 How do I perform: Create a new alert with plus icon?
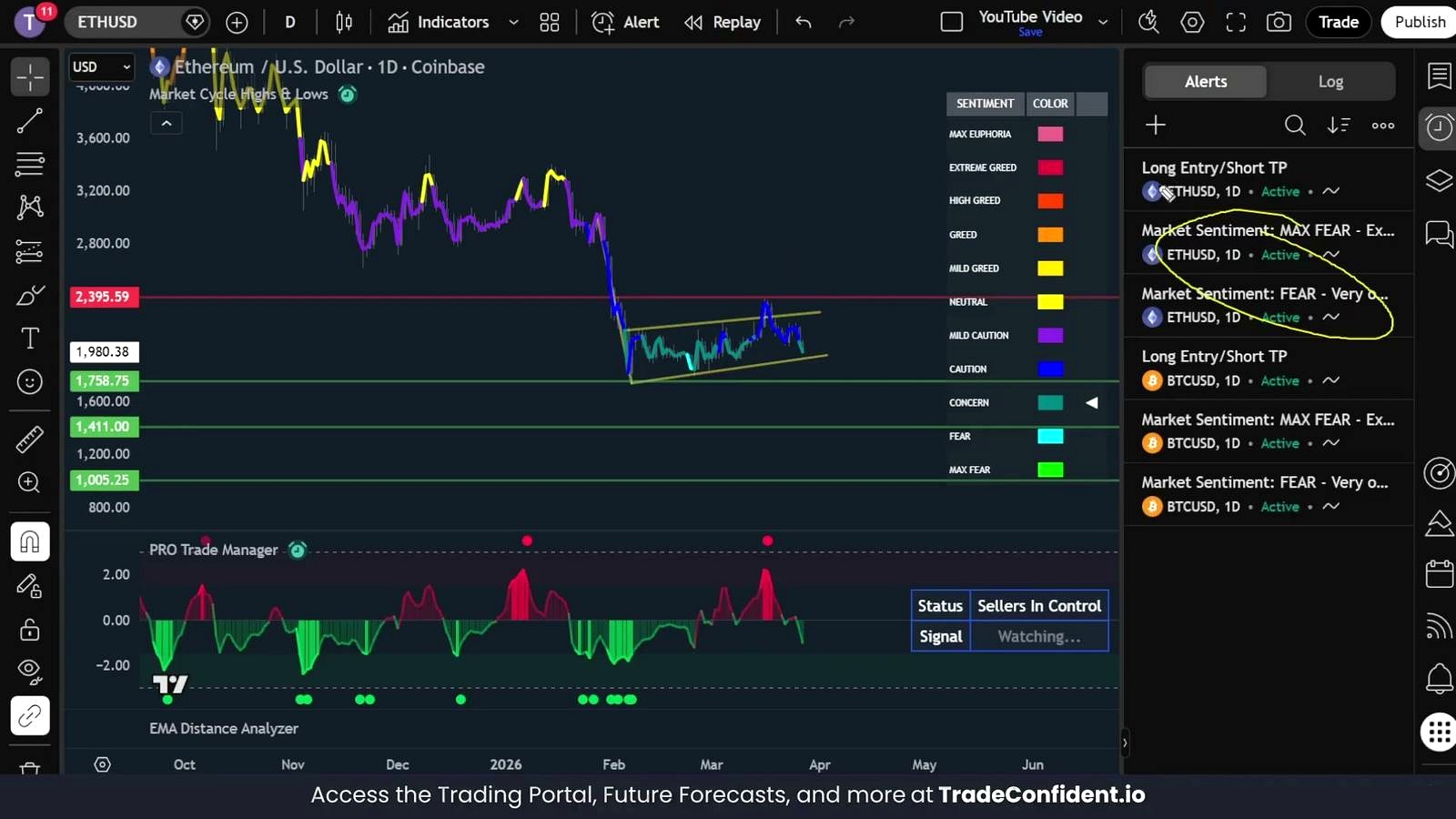(1156, 125)
